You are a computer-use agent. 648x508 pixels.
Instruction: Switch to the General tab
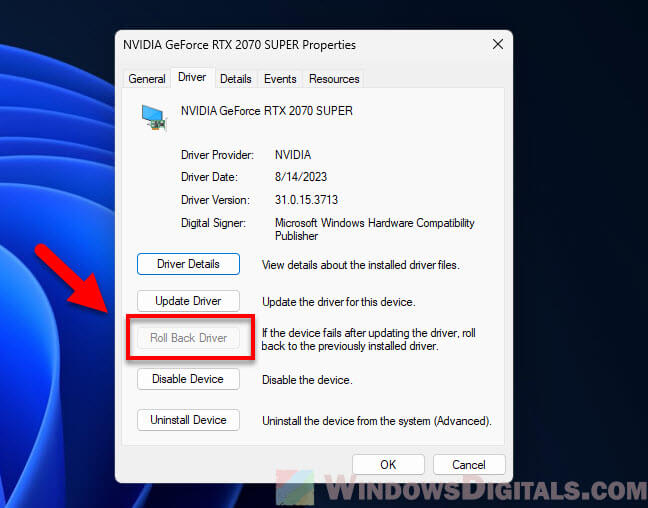point(147,79)
